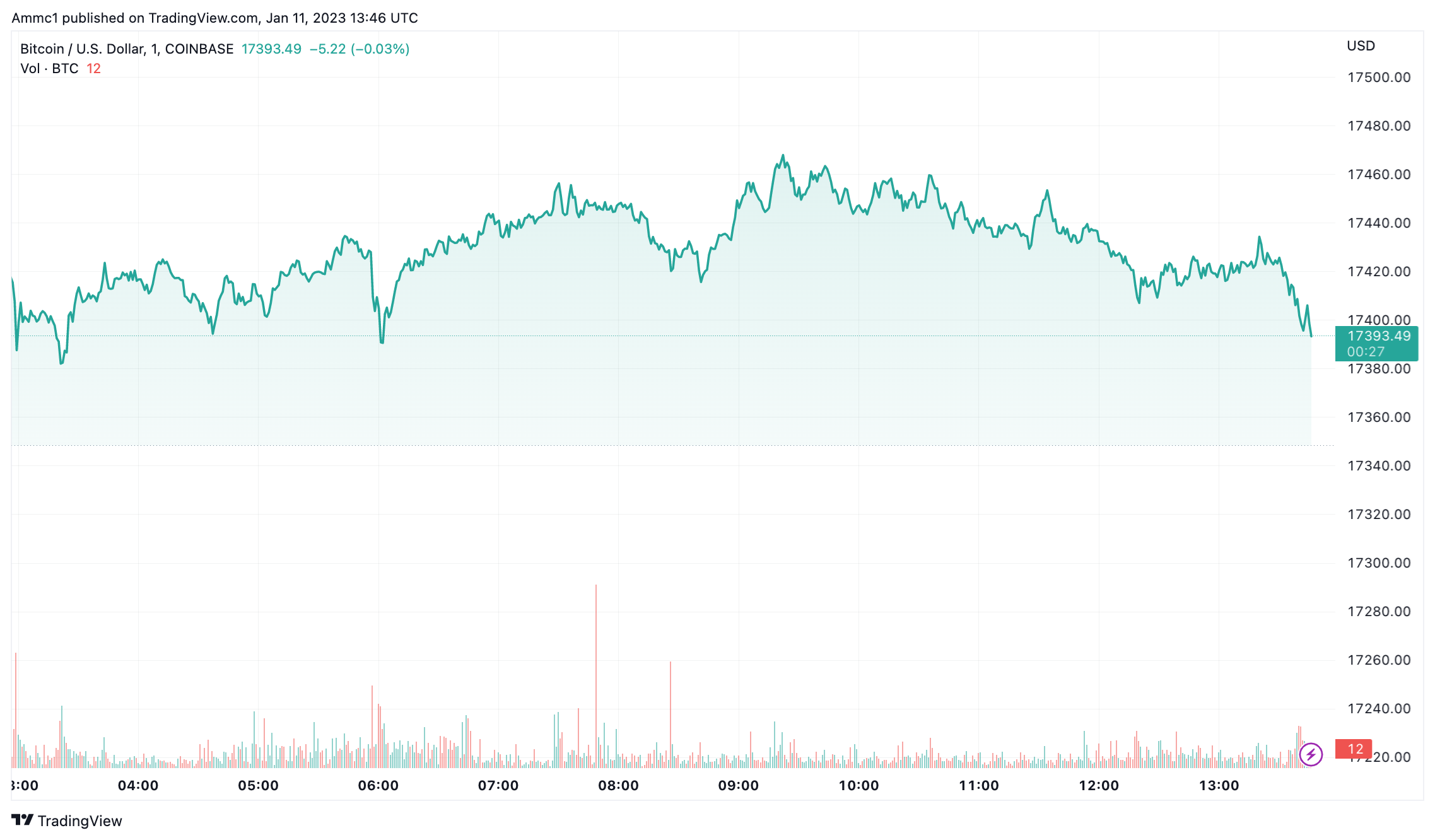Click the published by Ammc1 header text
1435x840 pixels.
click(214, 18)
